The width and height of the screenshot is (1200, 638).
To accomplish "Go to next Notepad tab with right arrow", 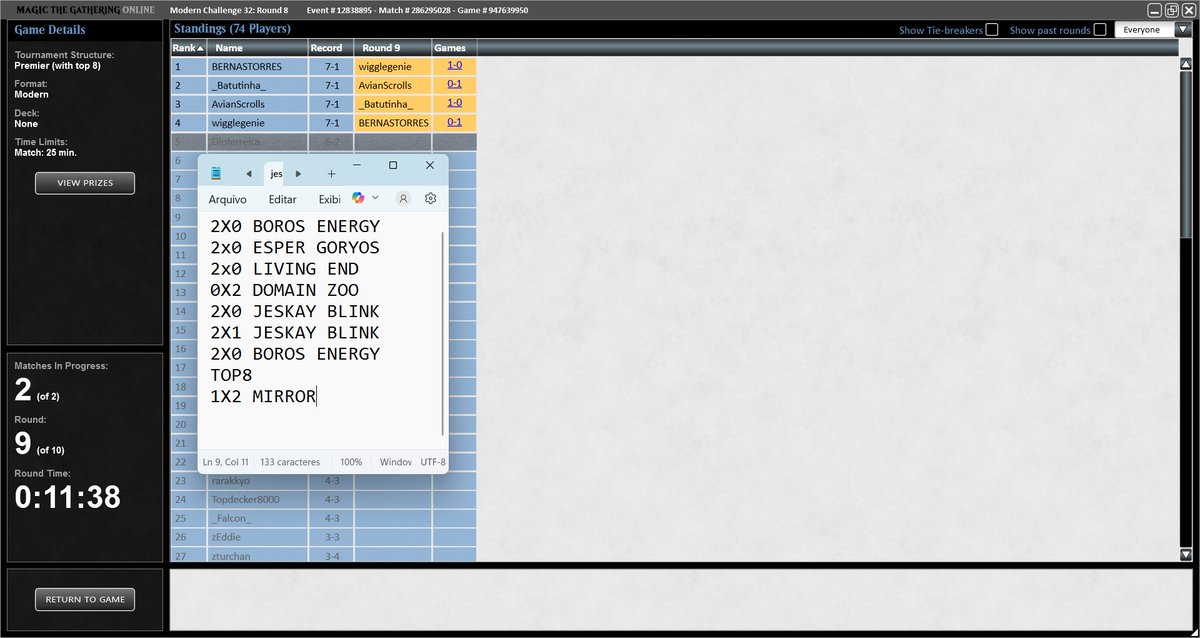I will 298,174.
